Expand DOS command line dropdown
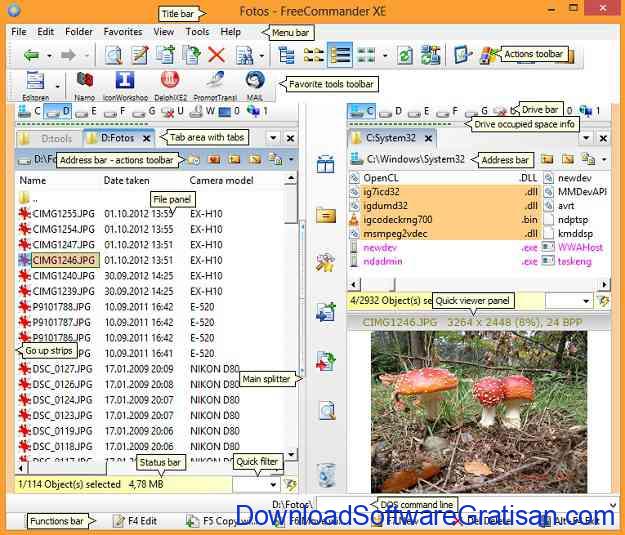This screenshot has height=535, width=625. point(613,505)
